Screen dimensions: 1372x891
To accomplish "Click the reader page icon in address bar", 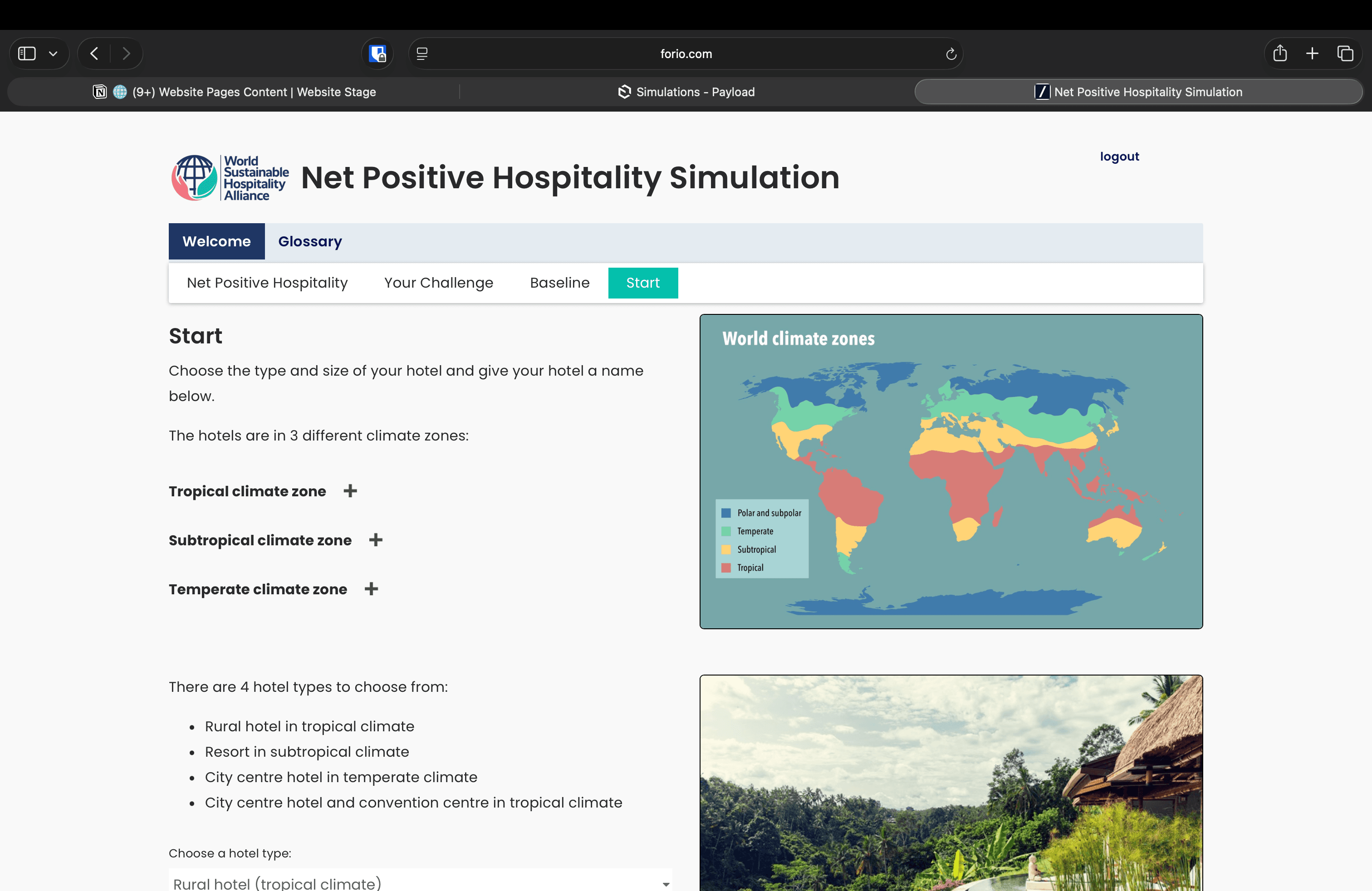I will pos(422,54).
